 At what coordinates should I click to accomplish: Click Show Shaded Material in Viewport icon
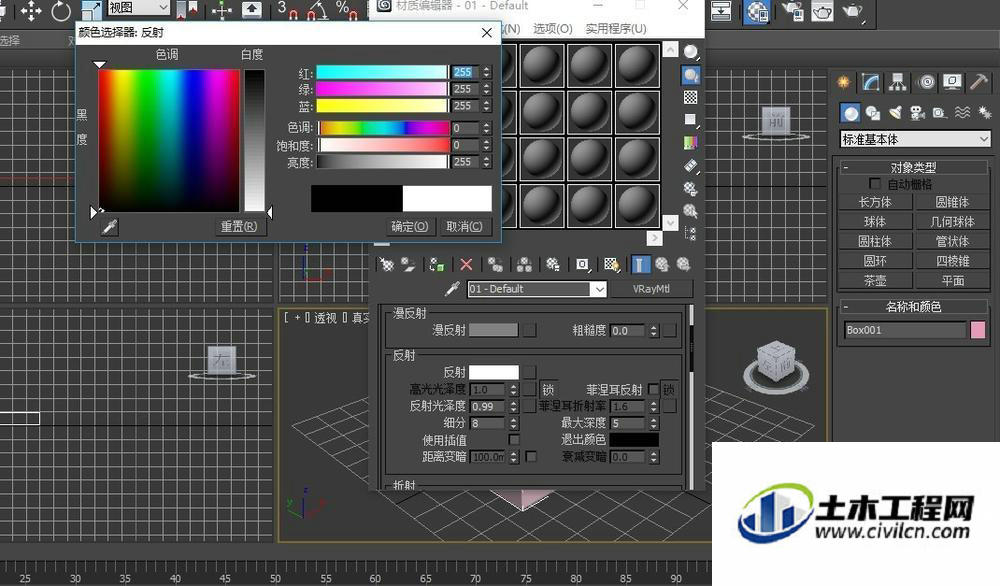(611, 264)
